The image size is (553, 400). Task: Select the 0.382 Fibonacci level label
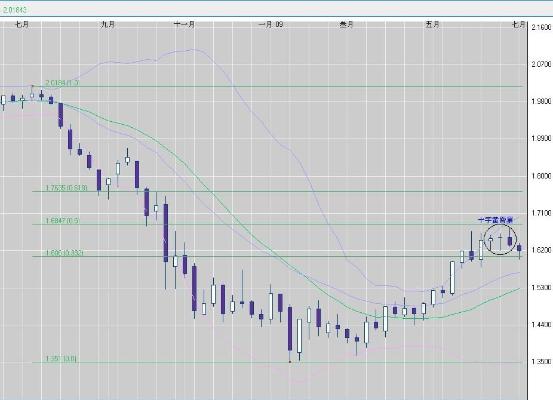[65, 253]
